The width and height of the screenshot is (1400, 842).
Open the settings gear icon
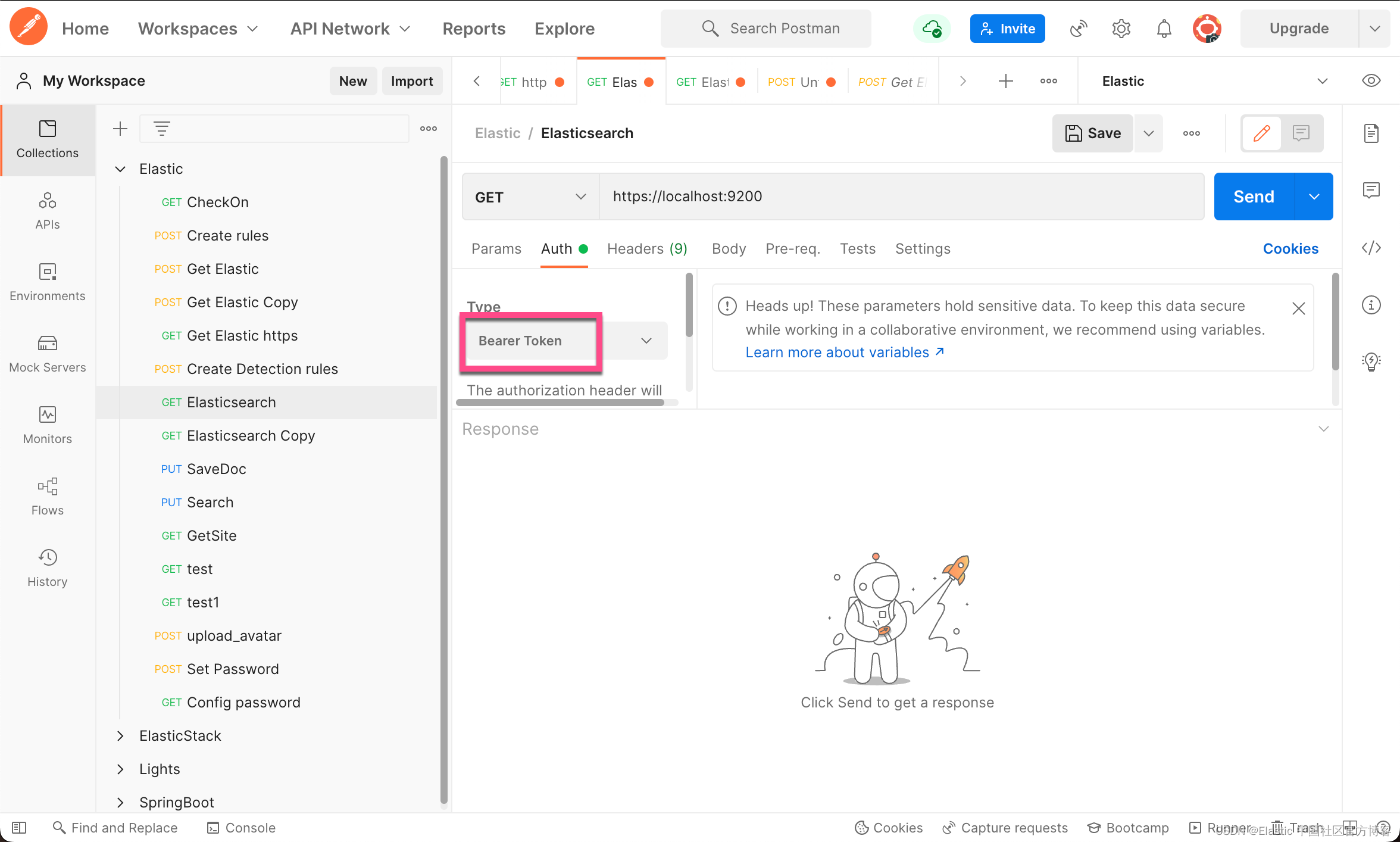tap(1121, 29)
